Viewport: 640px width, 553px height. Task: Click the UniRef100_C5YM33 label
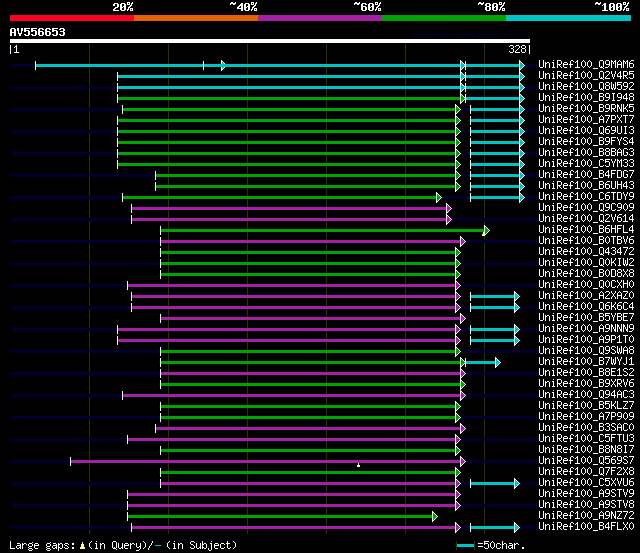pos(586,163)
